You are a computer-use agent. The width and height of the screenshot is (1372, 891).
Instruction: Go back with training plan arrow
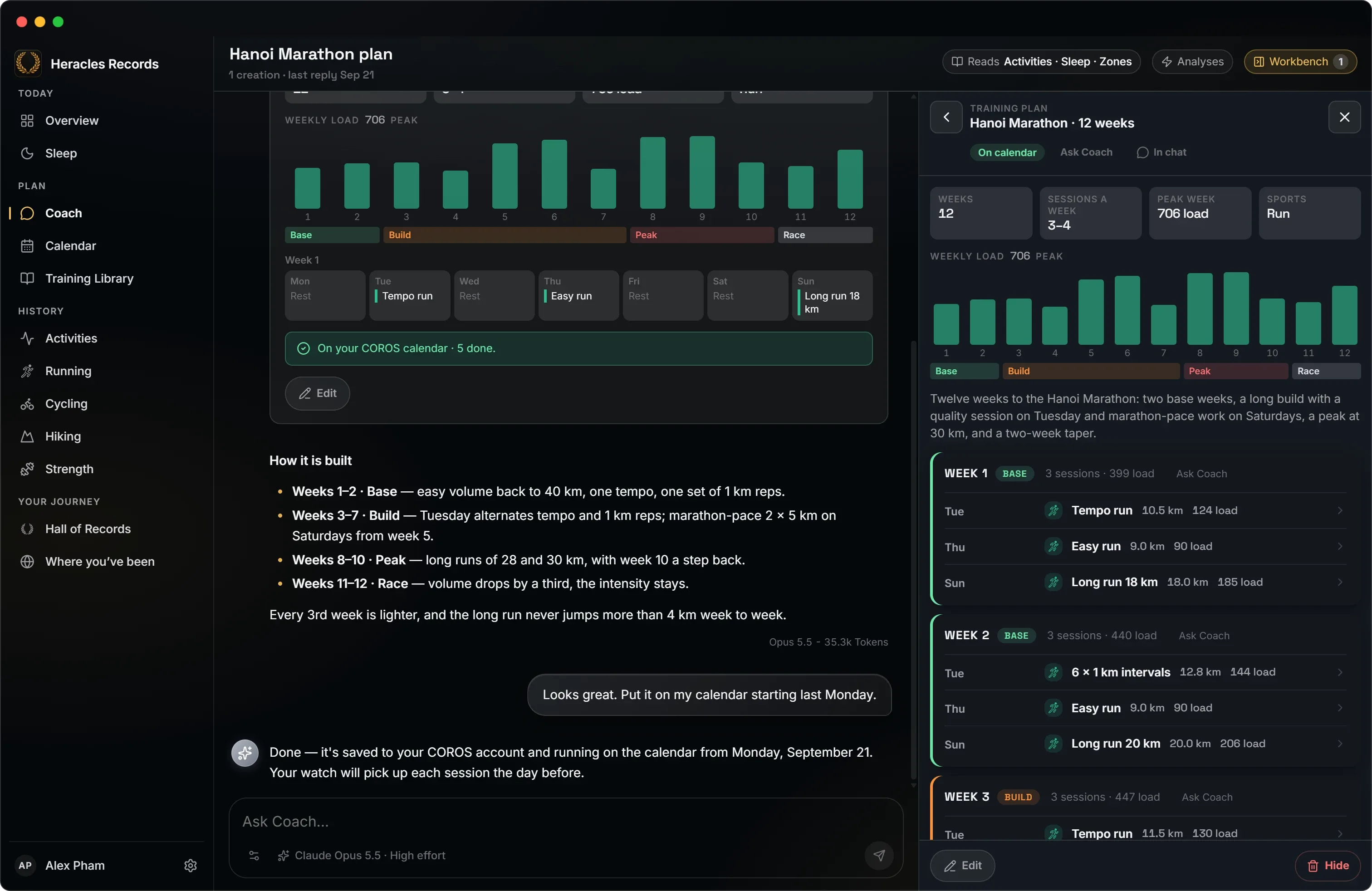[x=946, y=117]
